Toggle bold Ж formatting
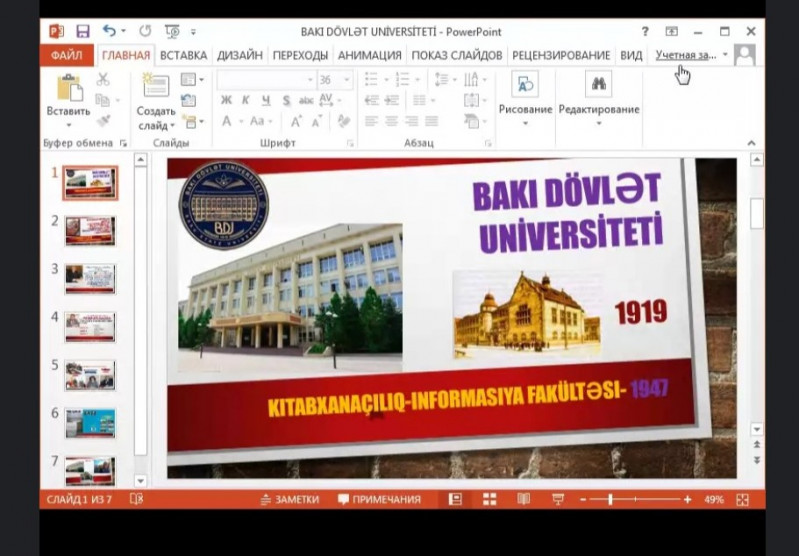 226,100
